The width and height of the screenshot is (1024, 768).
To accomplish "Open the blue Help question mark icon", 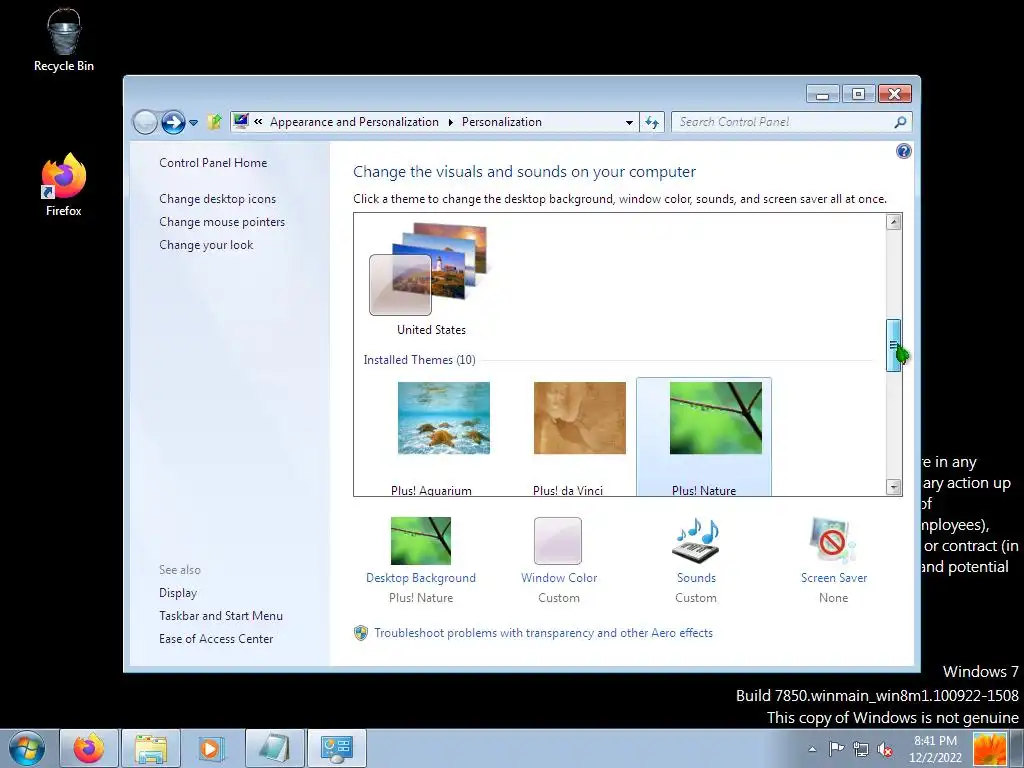I will (x=903, y=152).
